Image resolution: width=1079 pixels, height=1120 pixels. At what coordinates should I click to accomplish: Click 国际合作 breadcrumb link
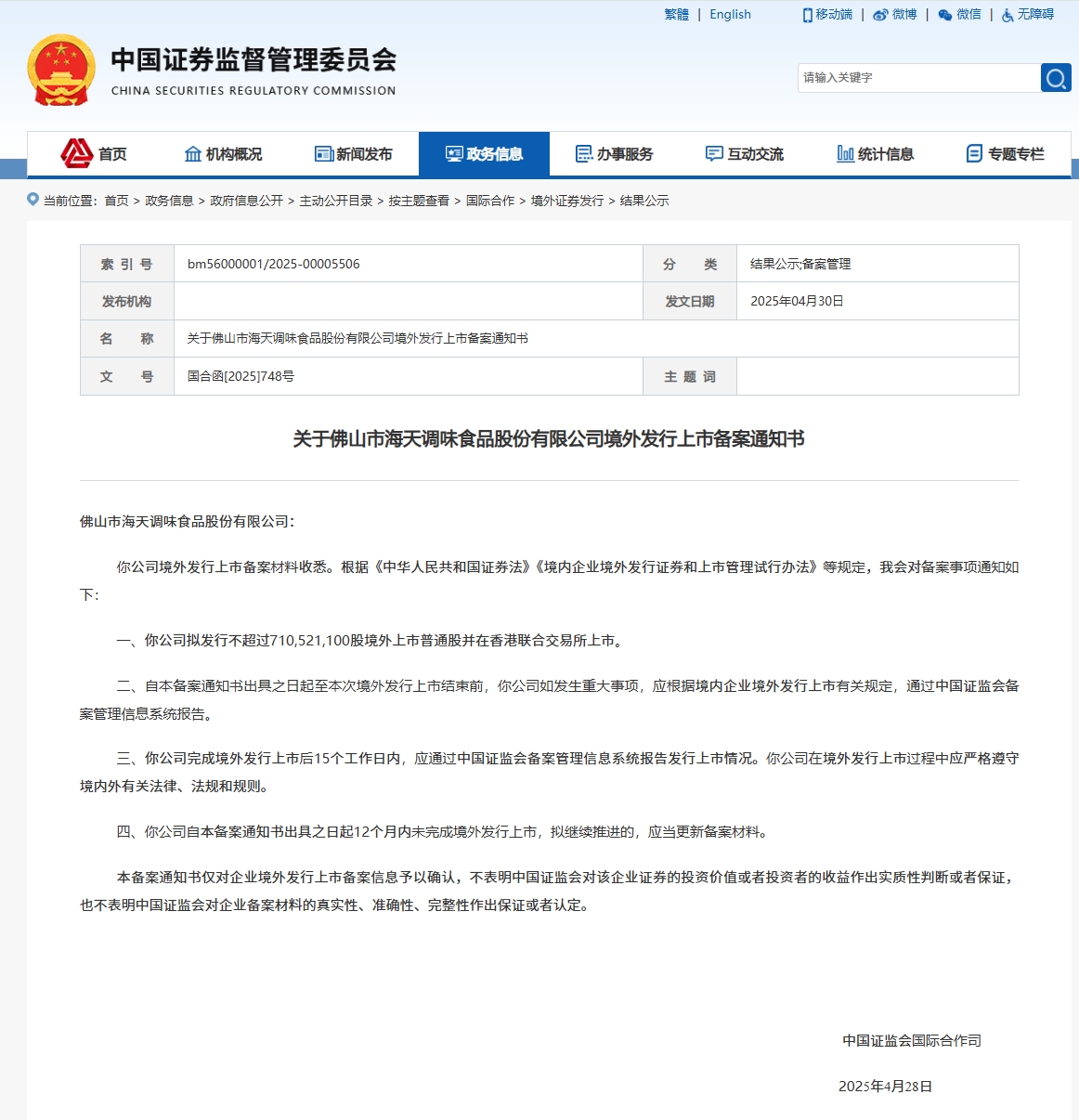[x=490, y=201]
